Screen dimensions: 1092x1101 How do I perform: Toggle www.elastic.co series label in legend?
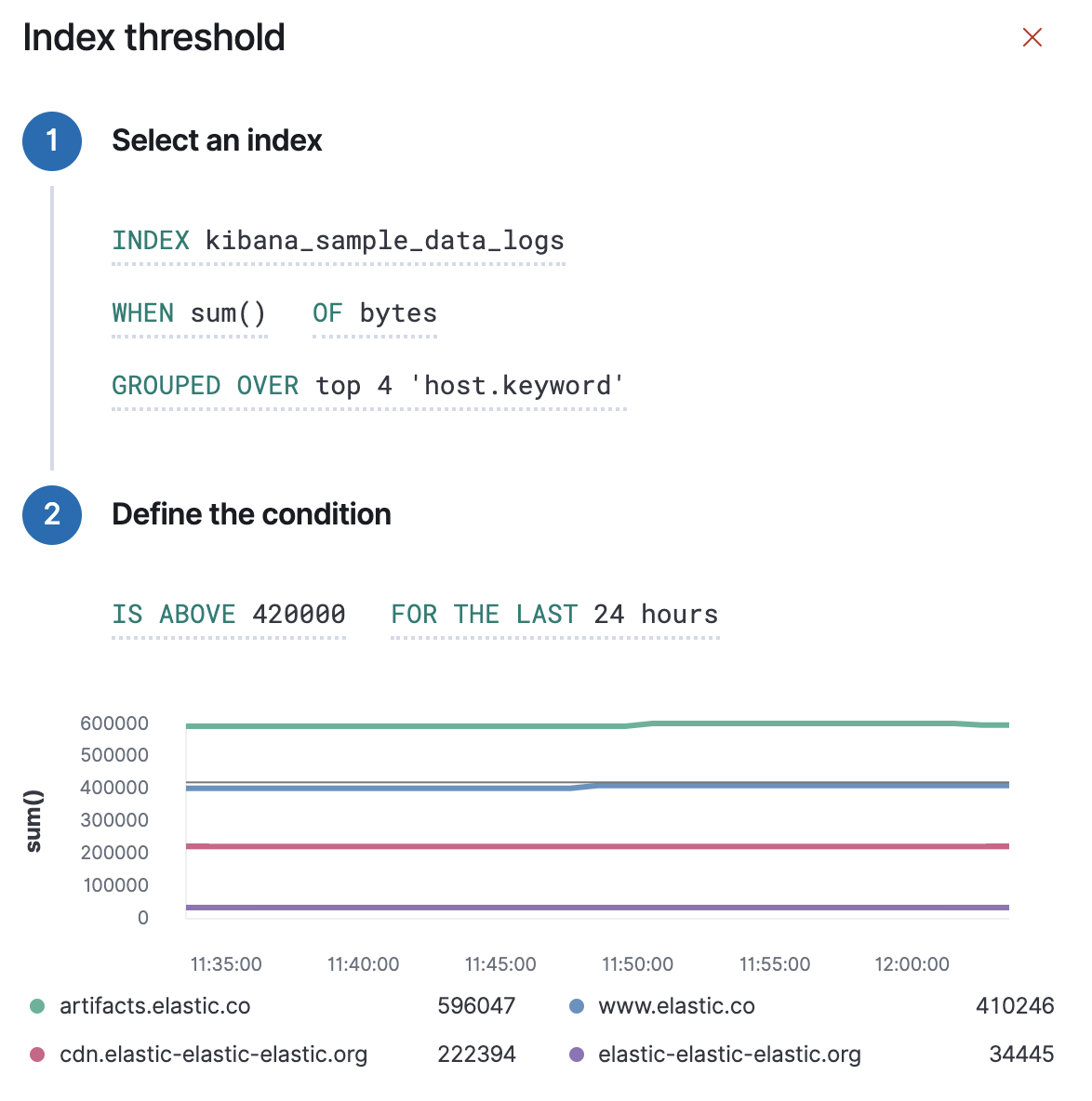point(676,1006)
